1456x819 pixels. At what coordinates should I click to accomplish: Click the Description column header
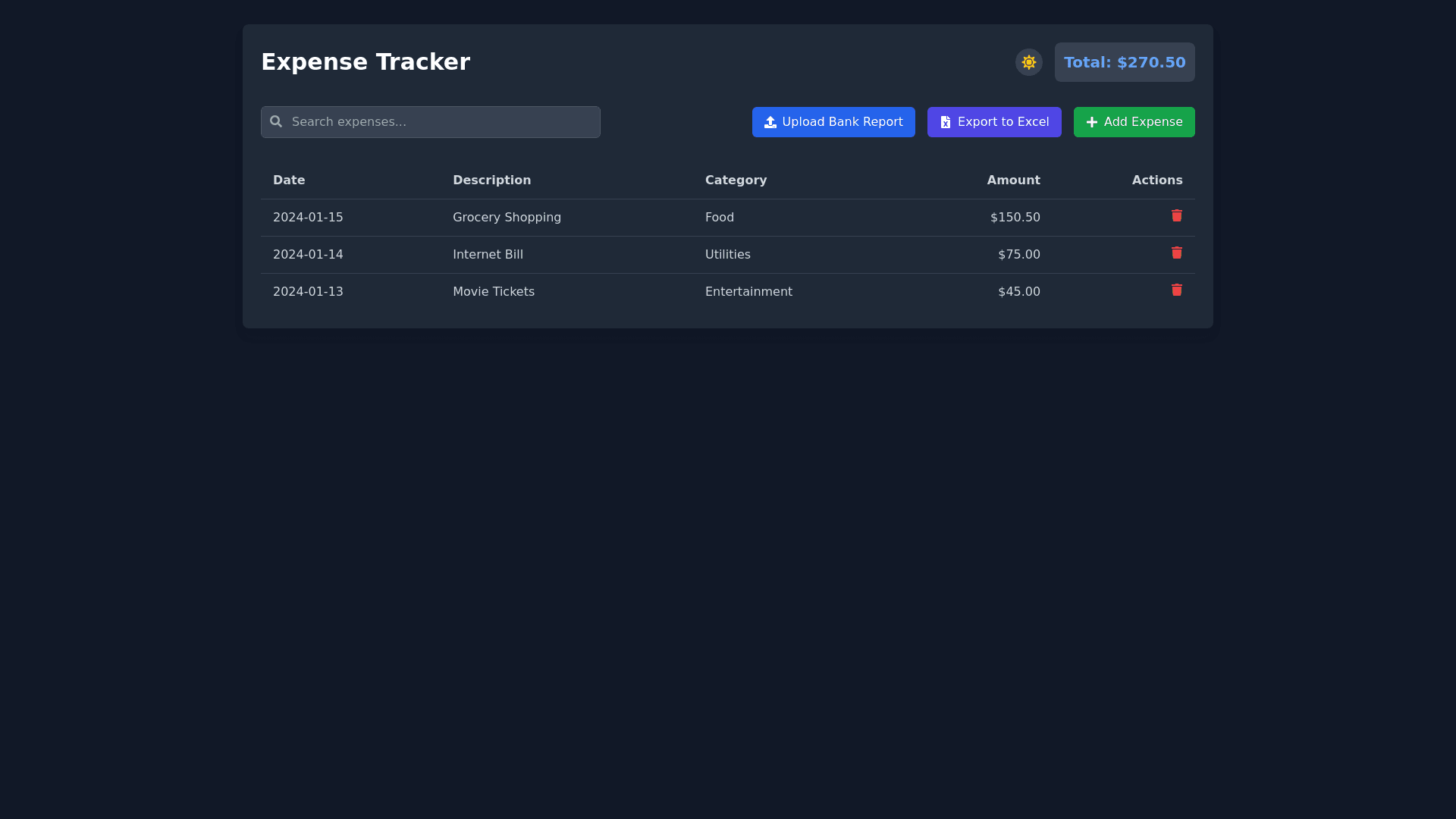click(491, 180)
